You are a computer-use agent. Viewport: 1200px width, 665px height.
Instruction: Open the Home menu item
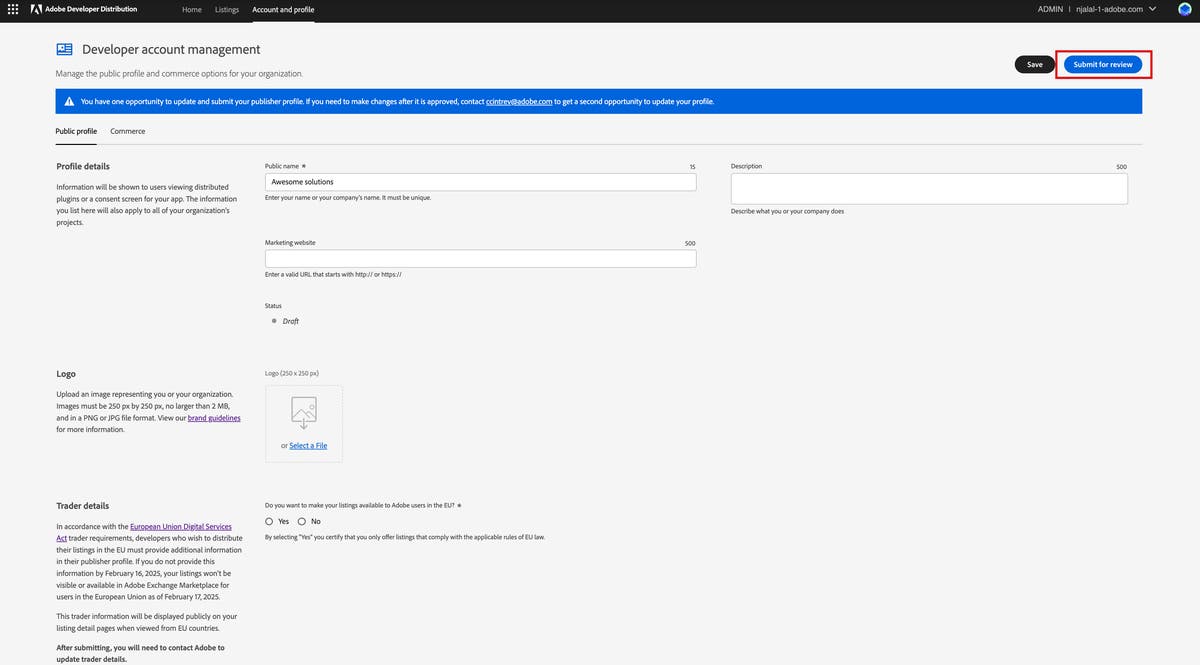pyautogui.click(x=192, y=9)
